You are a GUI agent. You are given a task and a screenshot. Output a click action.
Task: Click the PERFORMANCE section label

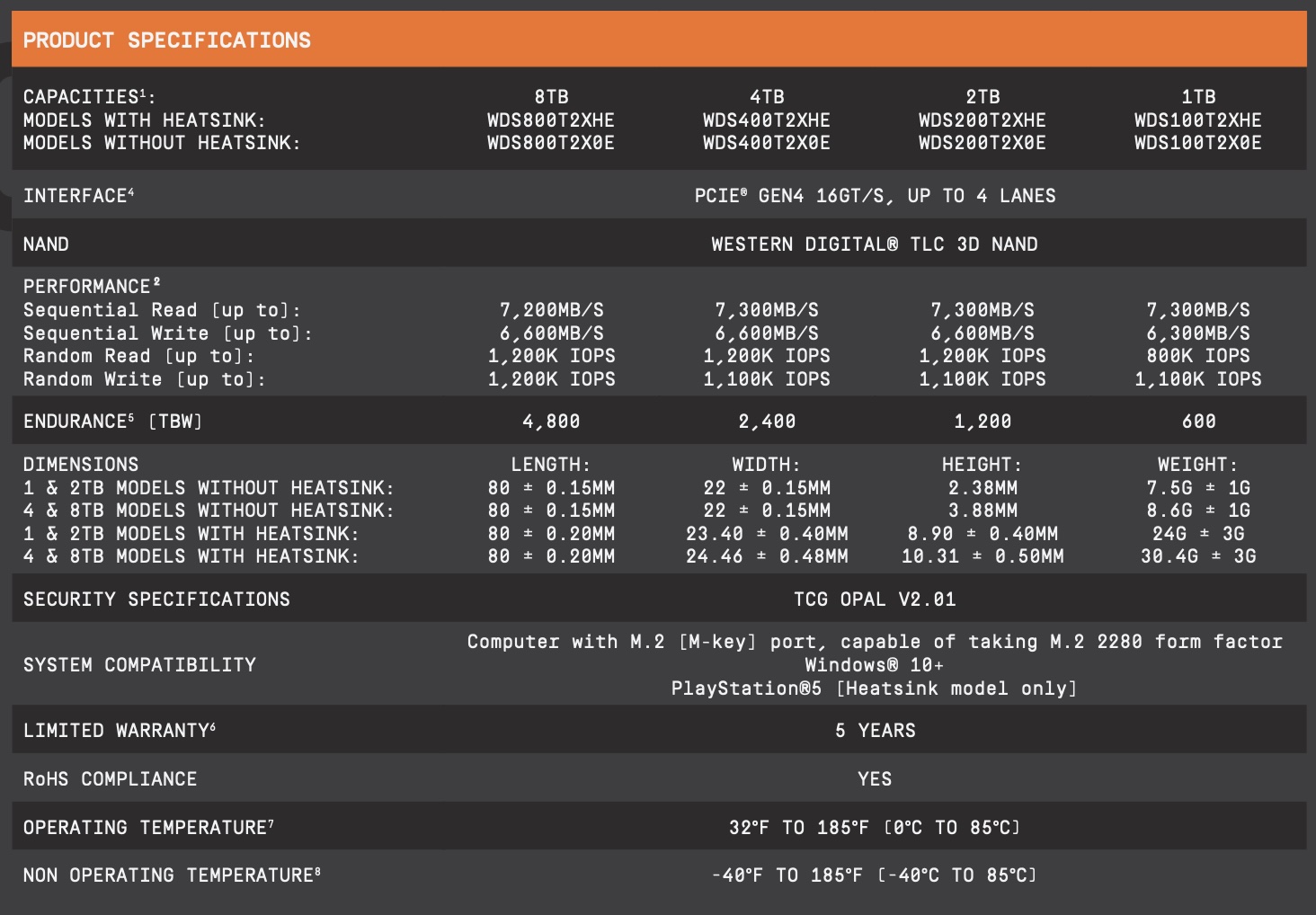click(92, 287)
